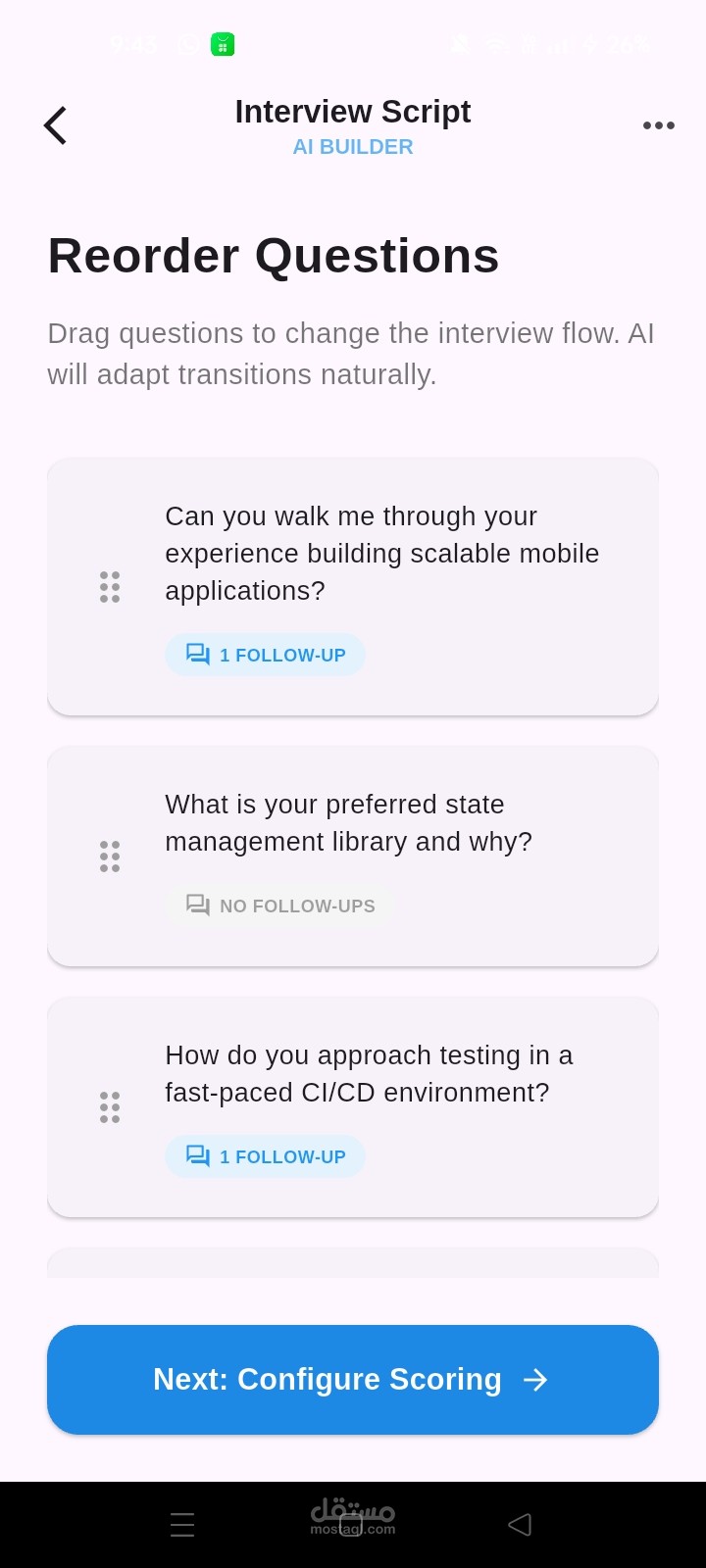Tap green app notification icon in status bar

[x=223, y=44]
